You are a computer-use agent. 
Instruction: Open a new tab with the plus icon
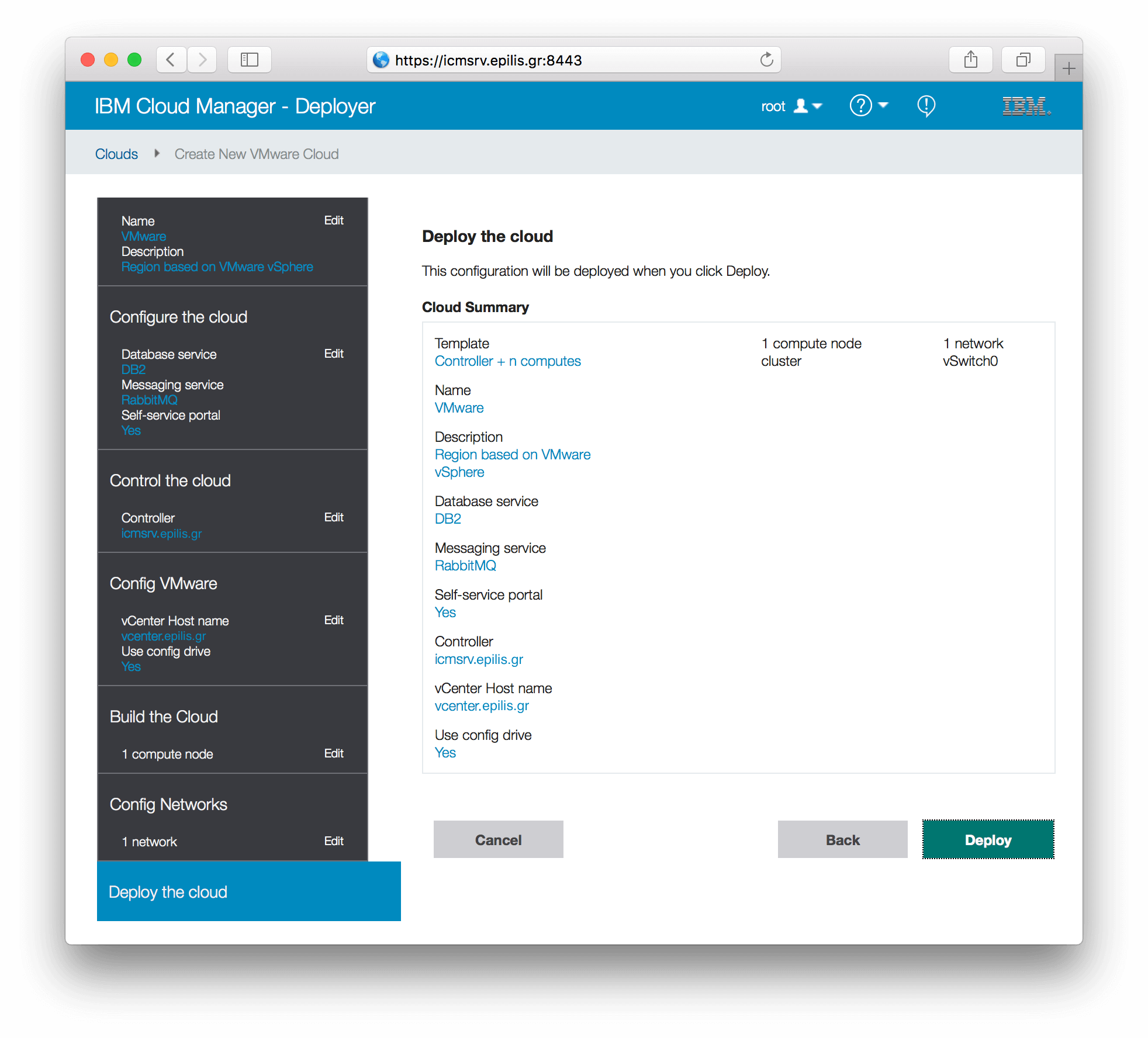coord(1069,68)
